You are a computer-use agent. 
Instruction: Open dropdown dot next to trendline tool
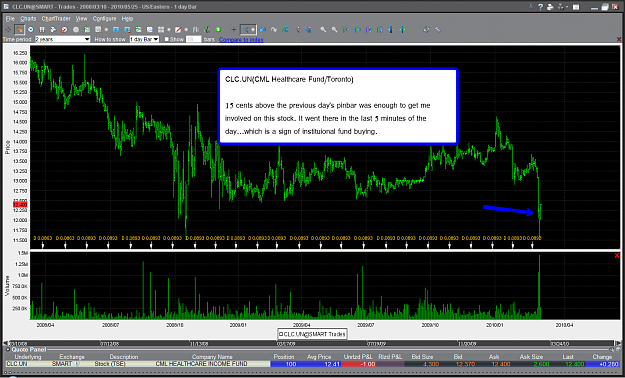(253, 30)
